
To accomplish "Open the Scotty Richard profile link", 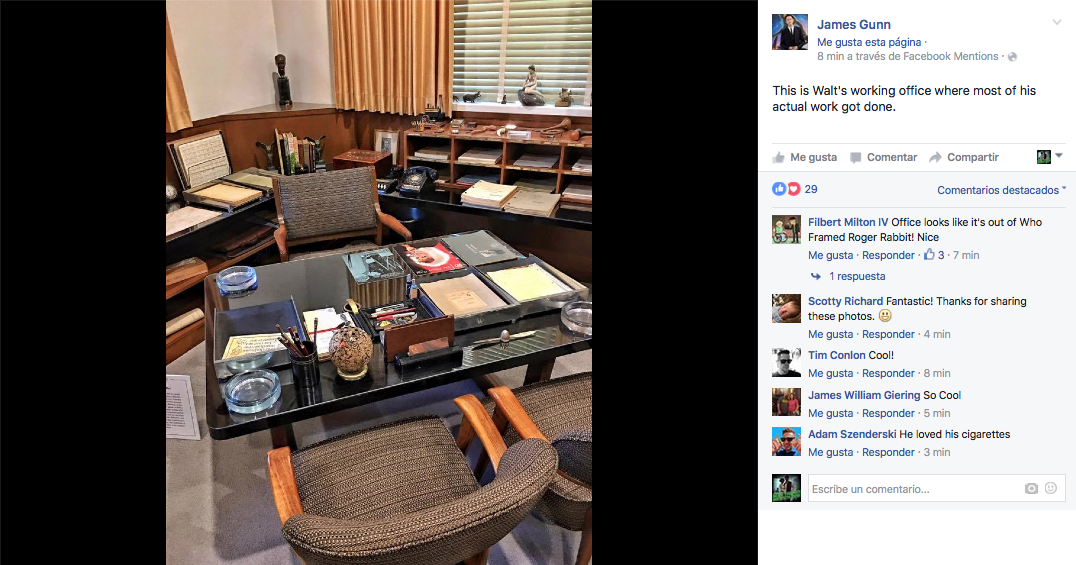I will coord(845,301).
